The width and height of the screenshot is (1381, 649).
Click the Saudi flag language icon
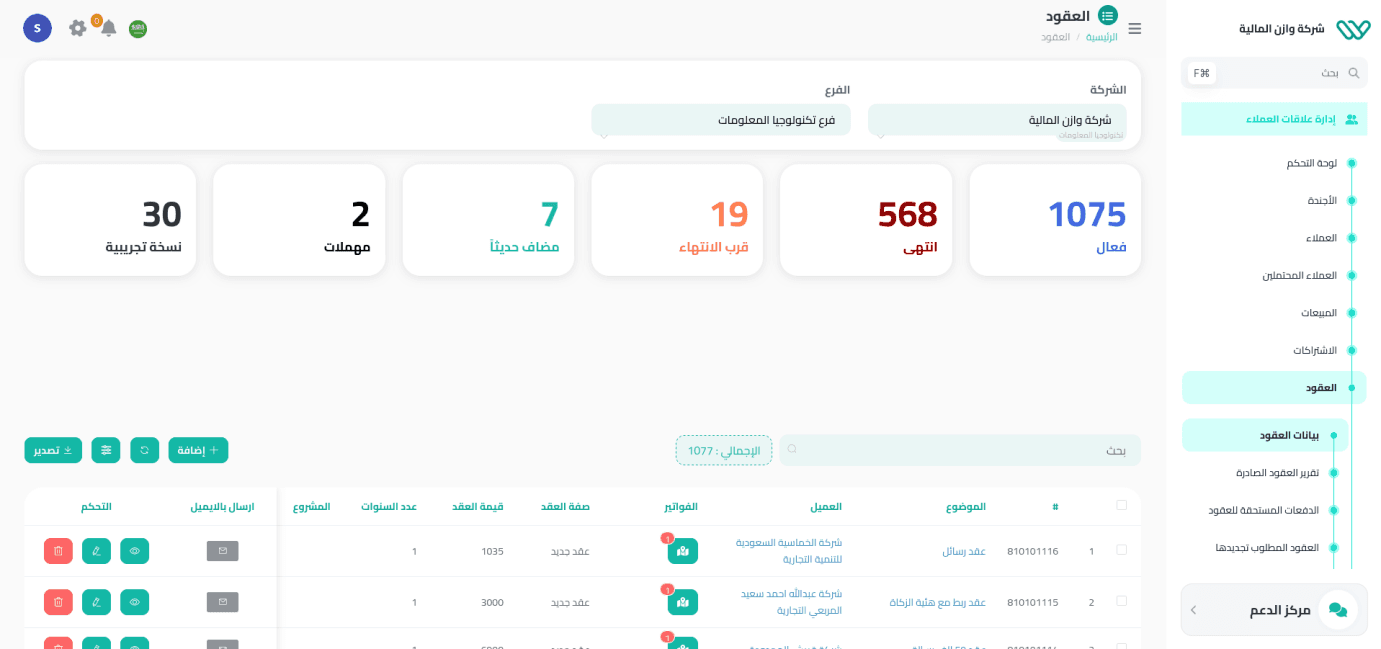click(x=138, y=29)
